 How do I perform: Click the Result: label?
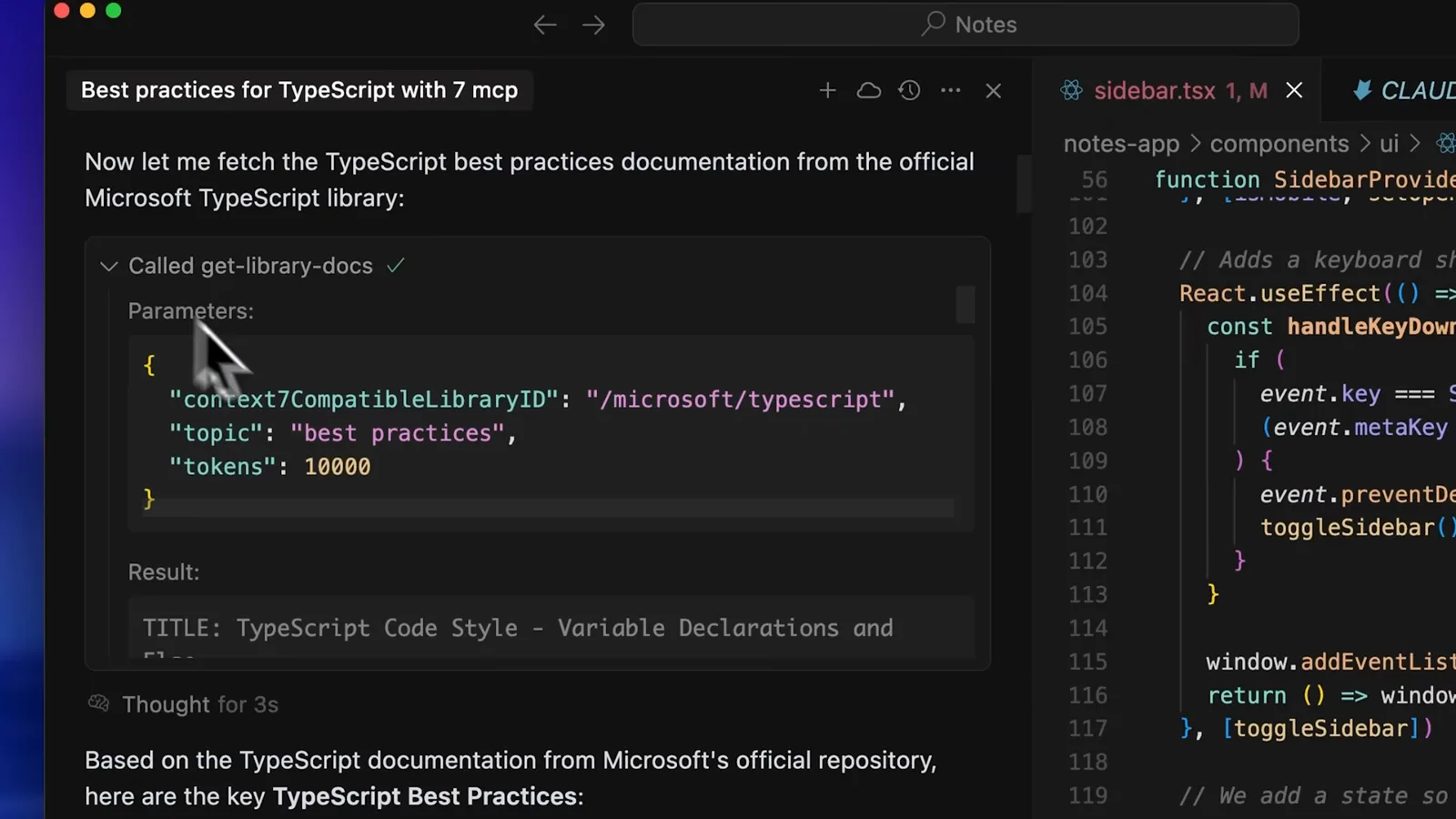[164, 572]
